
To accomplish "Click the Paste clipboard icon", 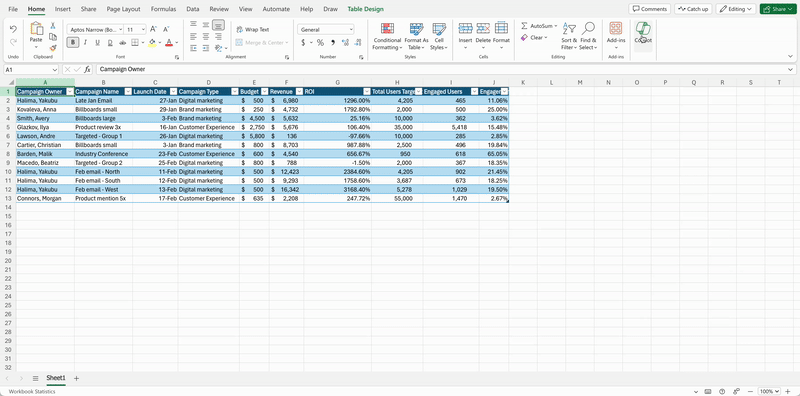I will tap(36, 29).
